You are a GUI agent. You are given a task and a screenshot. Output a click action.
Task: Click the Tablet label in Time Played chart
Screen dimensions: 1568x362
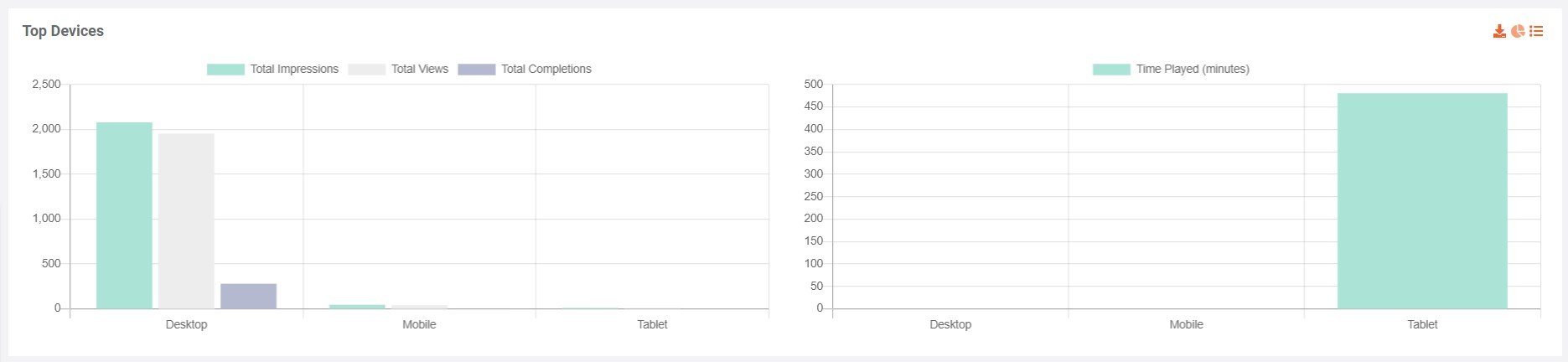1422,324
